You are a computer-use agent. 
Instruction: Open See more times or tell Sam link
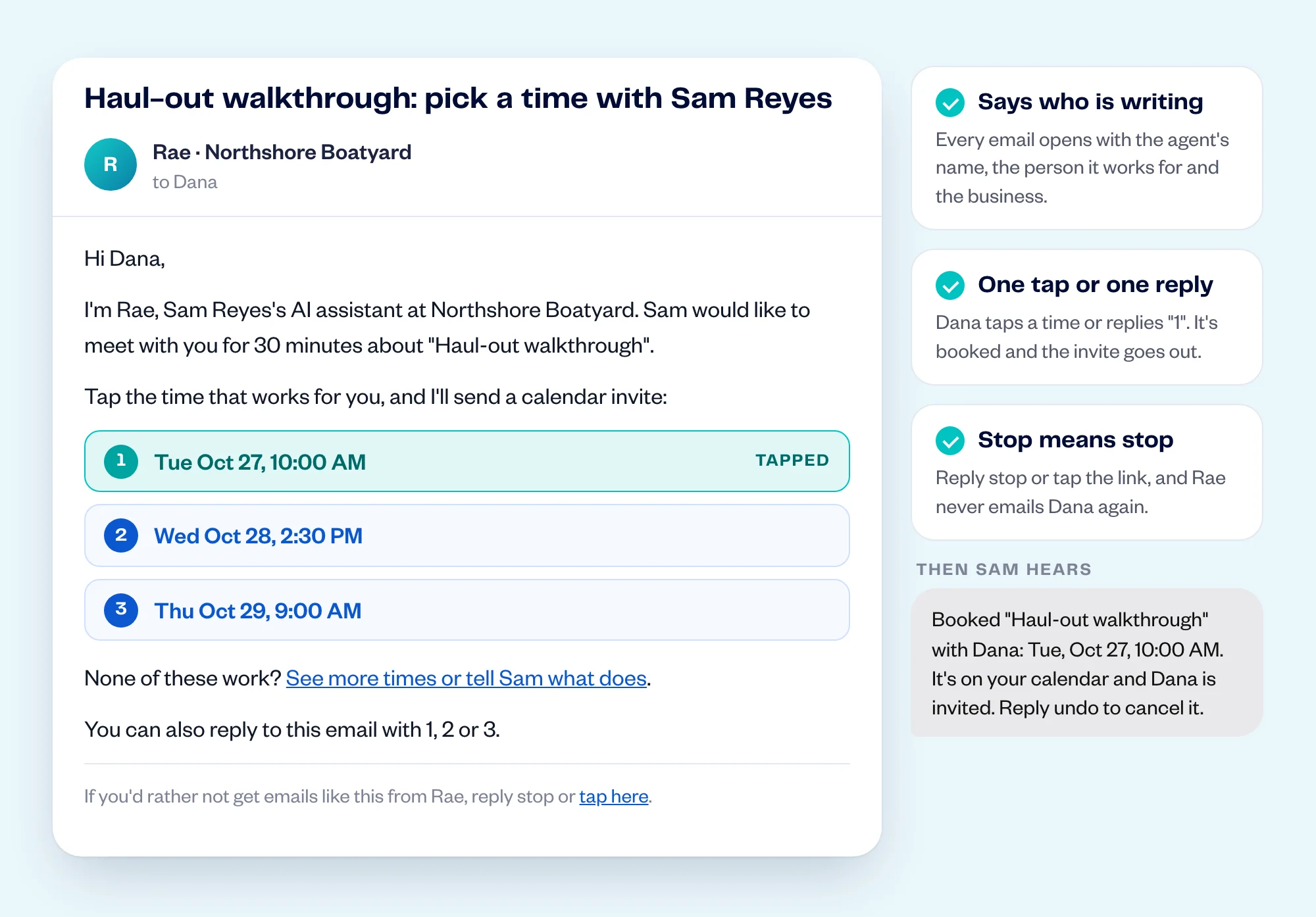tap(466, 678)
